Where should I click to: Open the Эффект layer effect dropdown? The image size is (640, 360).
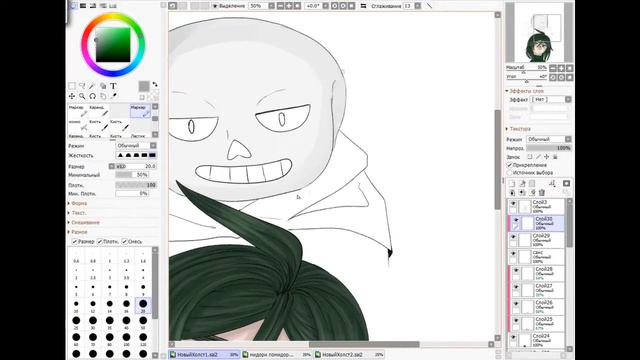pos(551,99)
